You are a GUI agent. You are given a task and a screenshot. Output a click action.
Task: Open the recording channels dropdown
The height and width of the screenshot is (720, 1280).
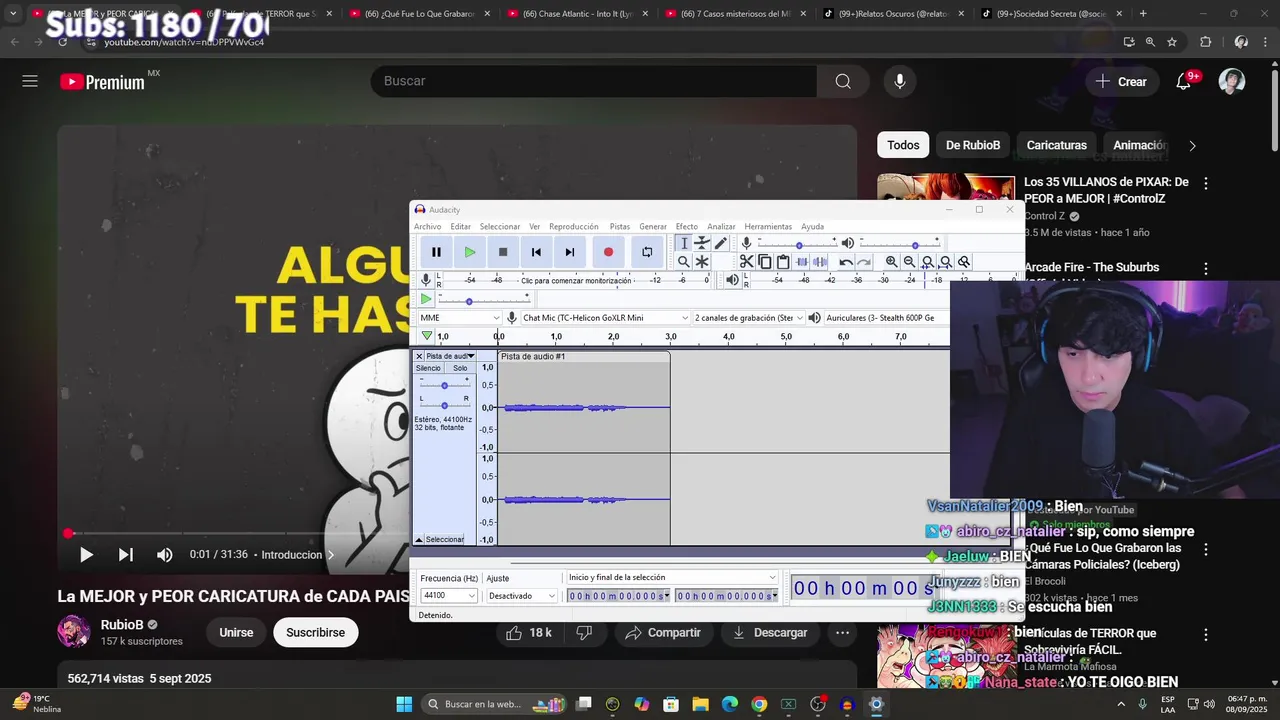[x=749, y=318]
